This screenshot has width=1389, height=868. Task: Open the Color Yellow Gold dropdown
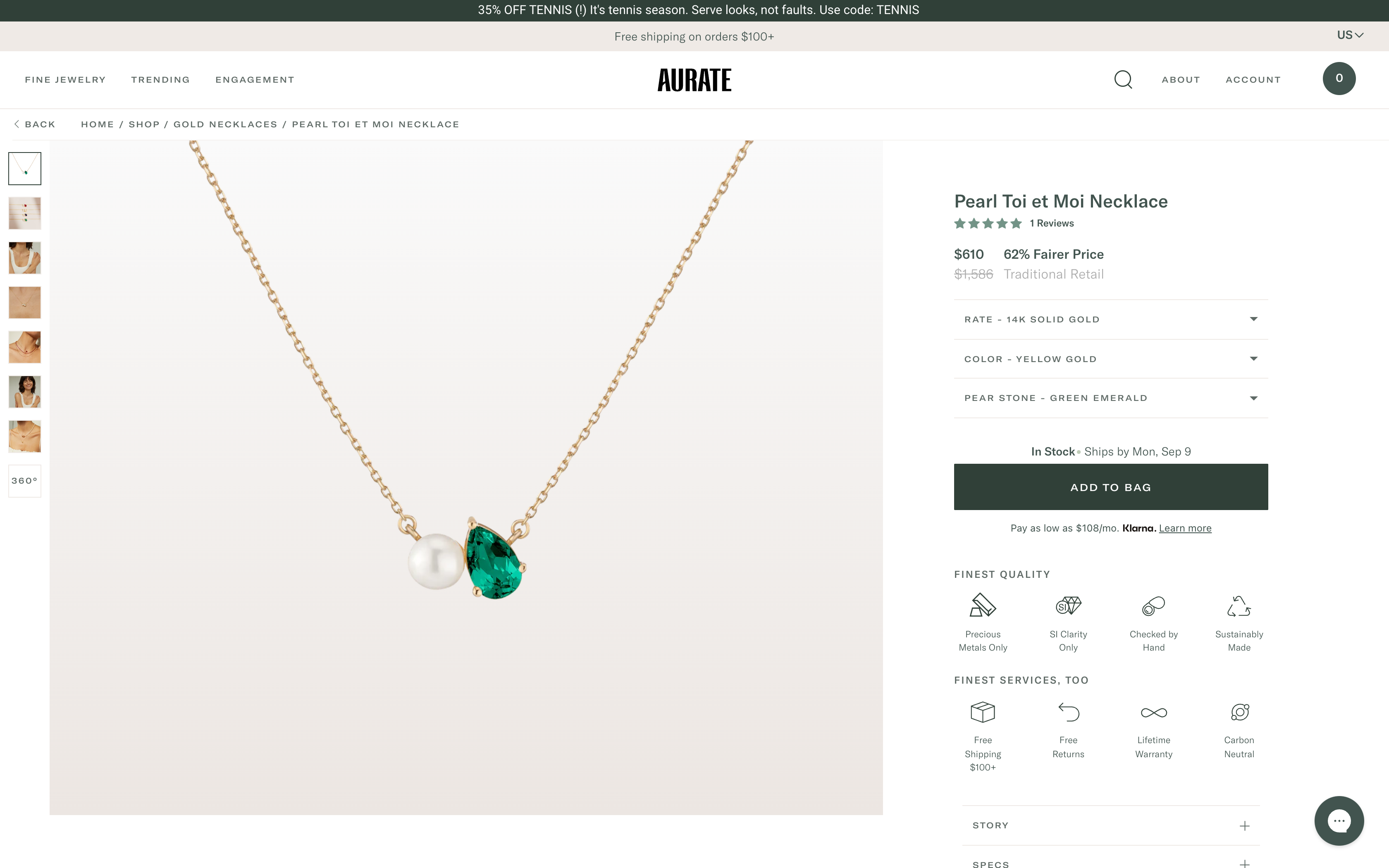point(1111,359)
